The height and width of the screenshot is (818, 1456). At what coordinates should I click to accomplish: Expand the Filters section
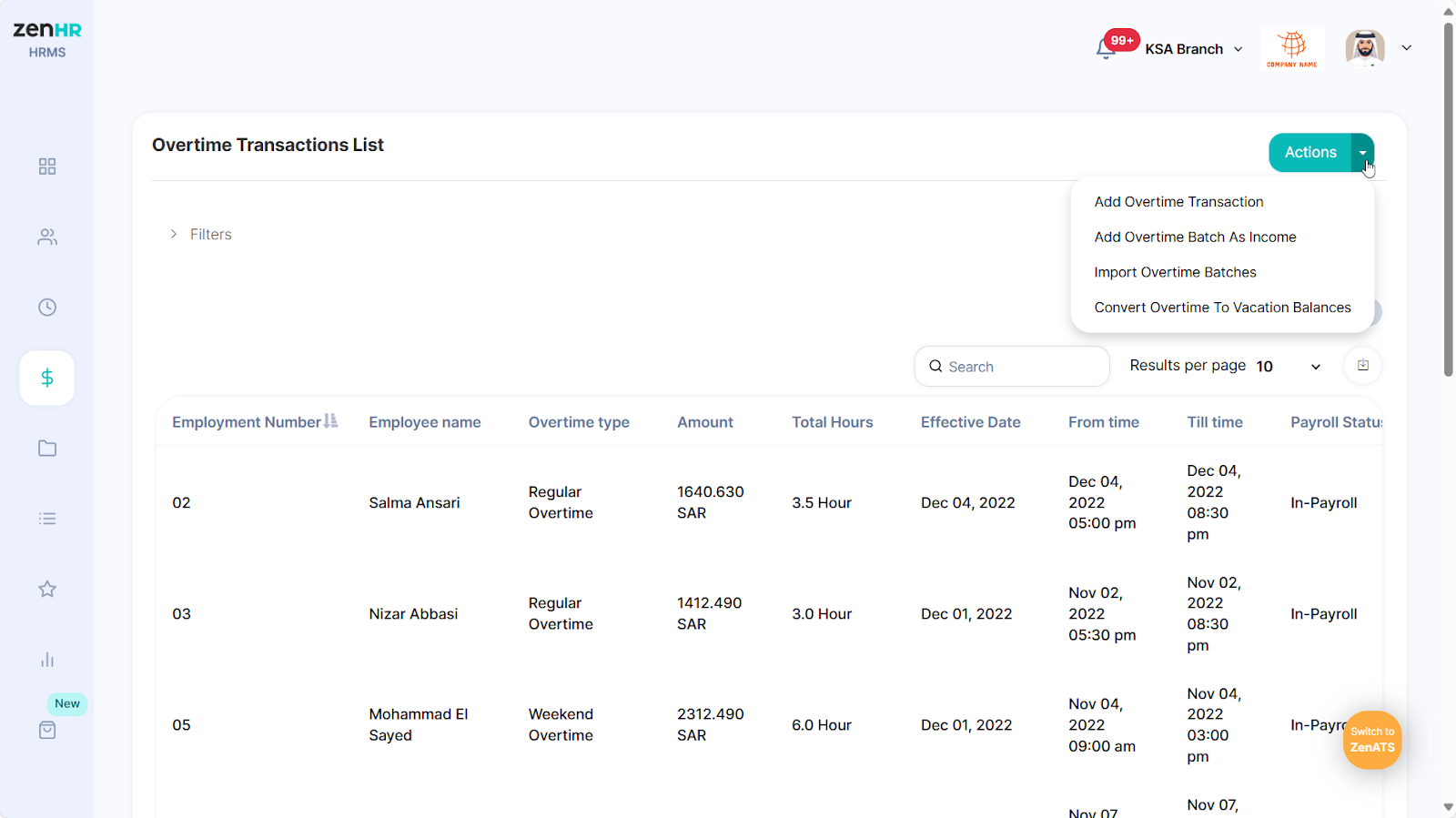(201, 235)
